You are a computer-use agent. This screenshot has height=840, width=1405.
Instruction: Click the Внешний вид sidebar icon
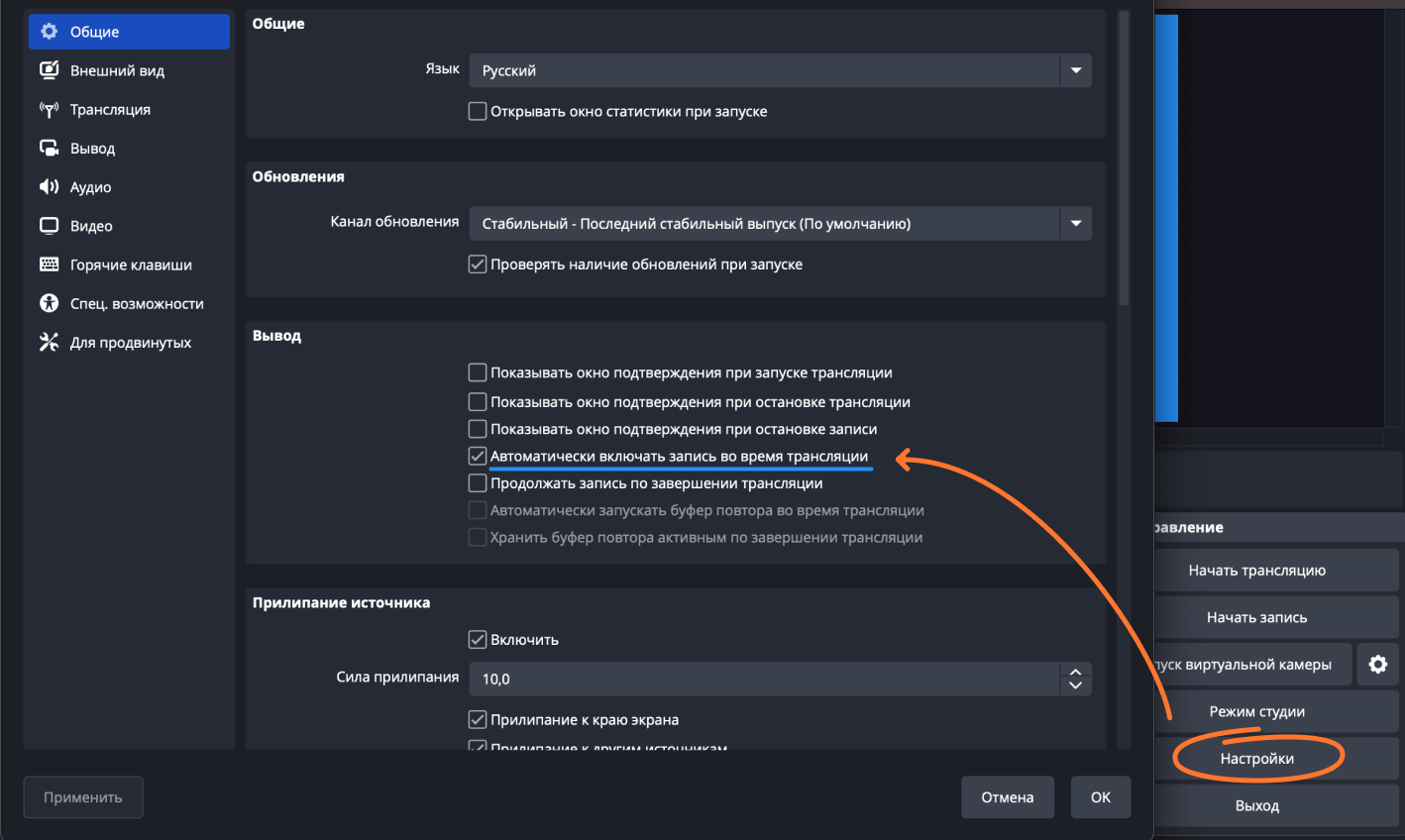tap(49, 70)
